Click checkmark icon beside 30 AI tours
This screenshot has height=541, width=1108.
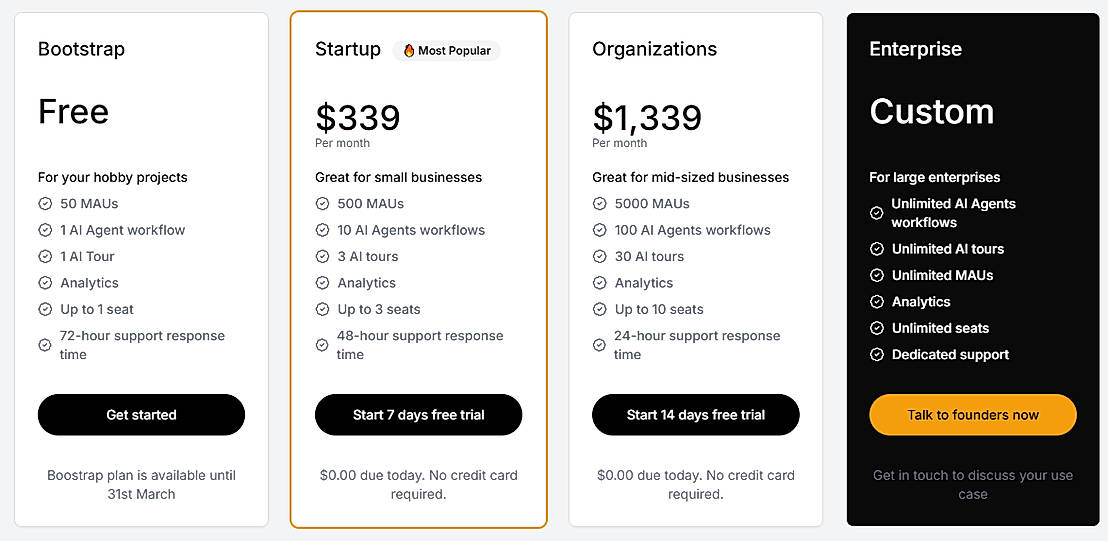599,257
